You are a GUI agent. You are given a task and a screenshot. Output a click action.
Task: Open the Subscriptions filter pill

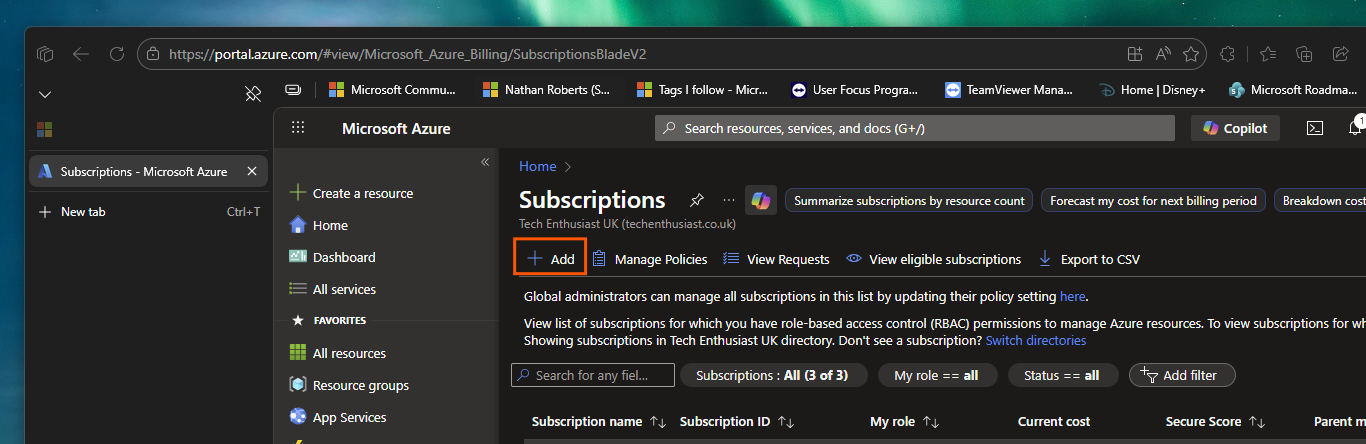tap(772, 375)
